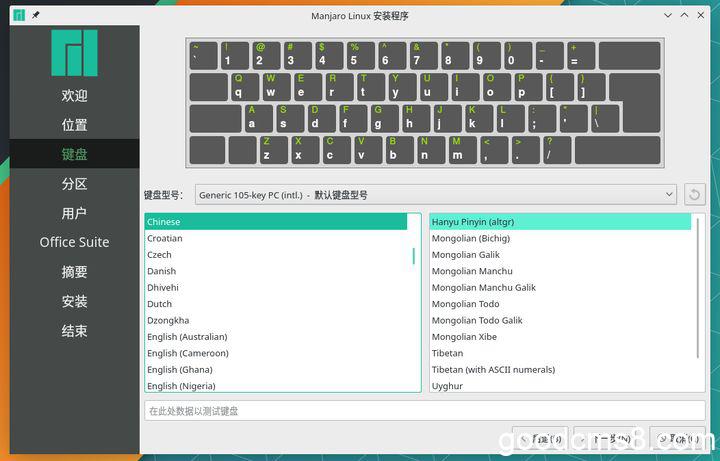
Task: Choose Czech from the layout list
Action: [276, 255]
